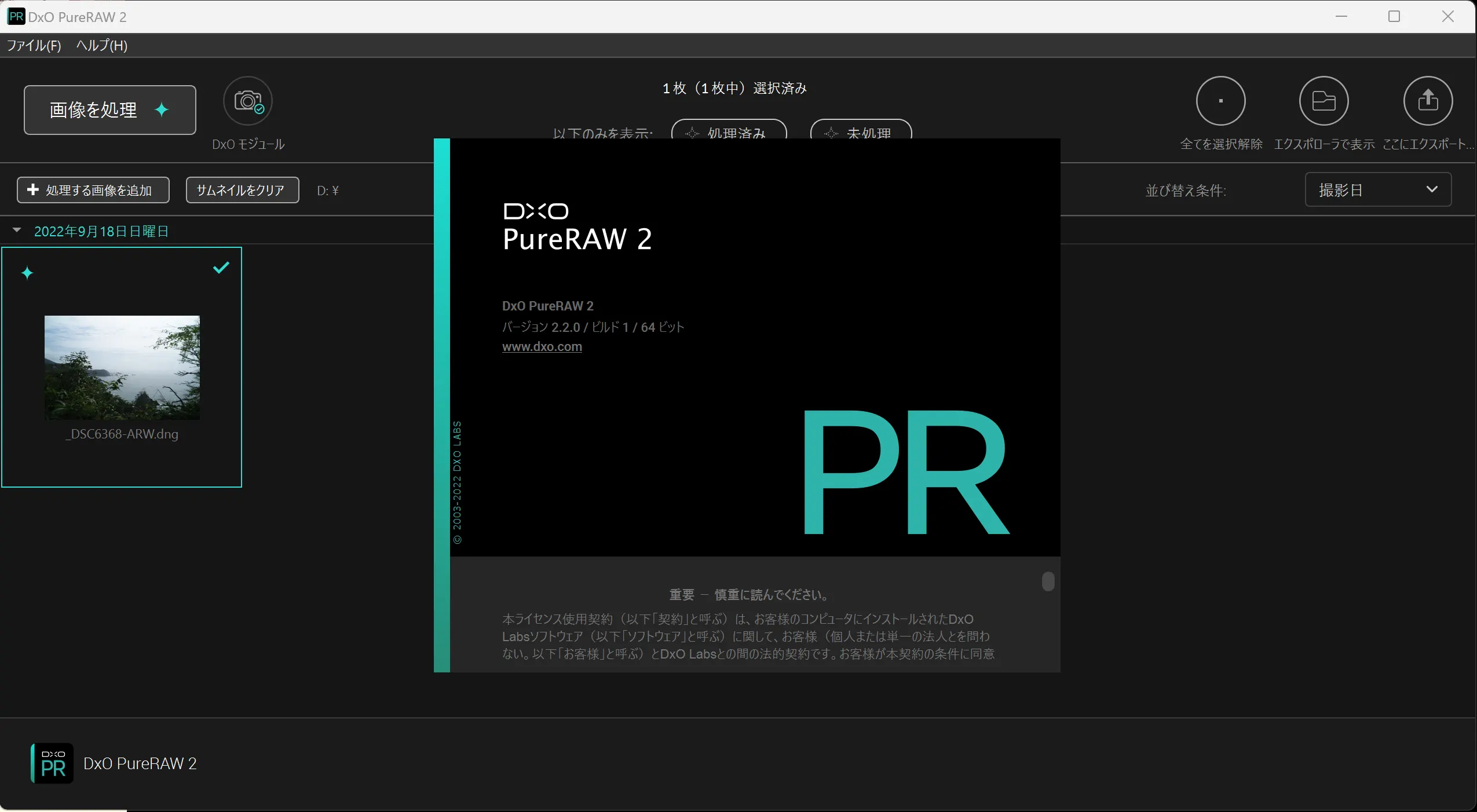Uncheck the selection checkmark on _DSC6368-ARW.dng
Screen dimensions: 1477x812
[x=221, y=268]
